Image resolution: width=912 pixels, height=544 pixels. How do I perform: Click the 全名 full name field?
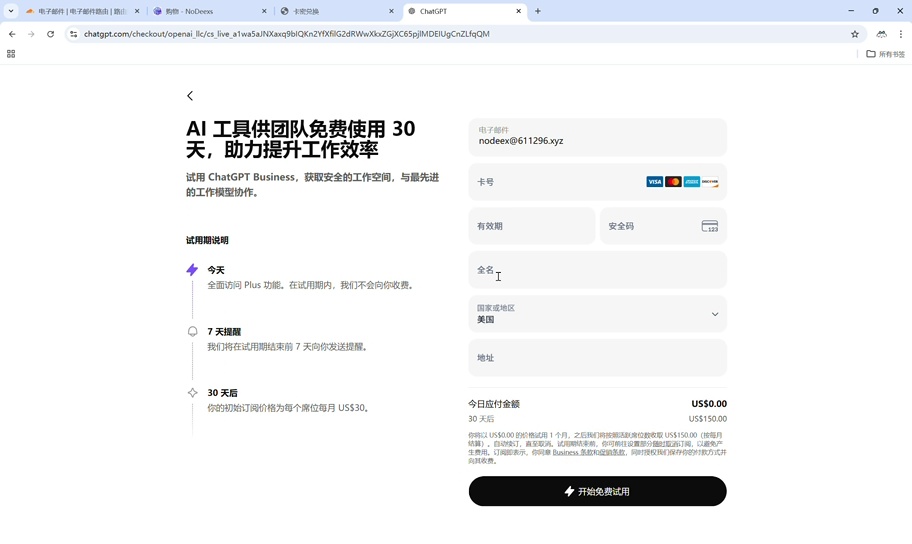tap(597, 270)
